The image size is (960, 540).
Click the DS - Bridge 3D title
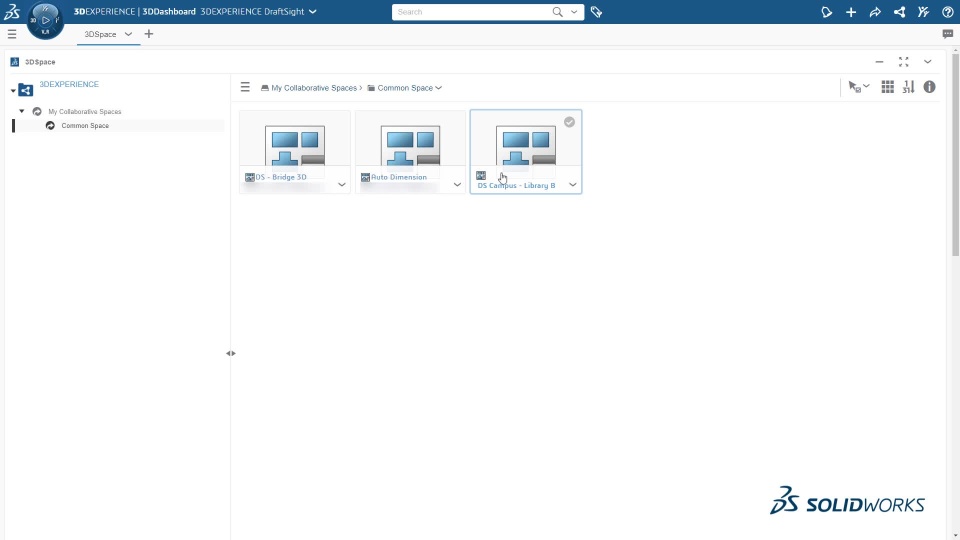coord(281,177)
